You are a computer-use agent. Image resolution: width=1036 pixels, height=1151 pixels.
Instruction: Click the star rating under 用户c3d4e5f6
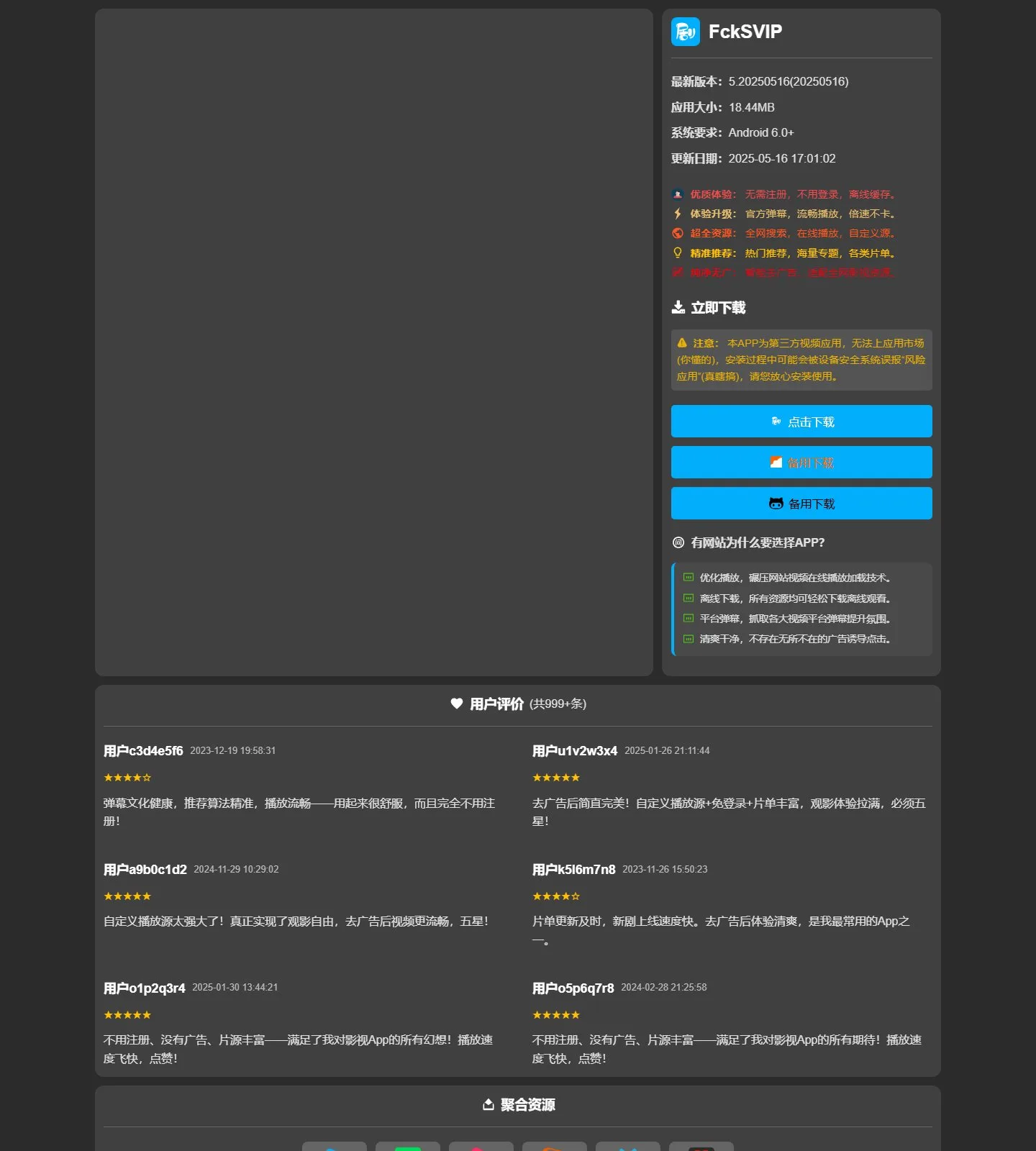pos(127,778)
